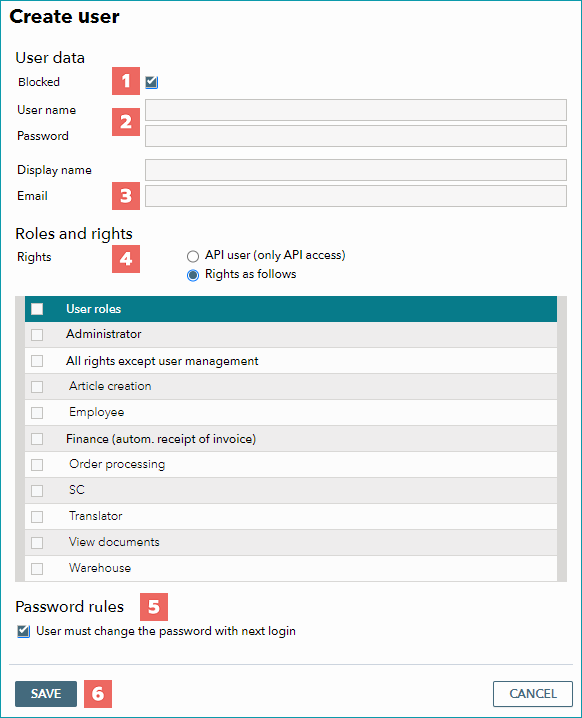Screen dimensions: 582x718
Task: Enable All rights except user management role
Action: (x=37, y=361)
